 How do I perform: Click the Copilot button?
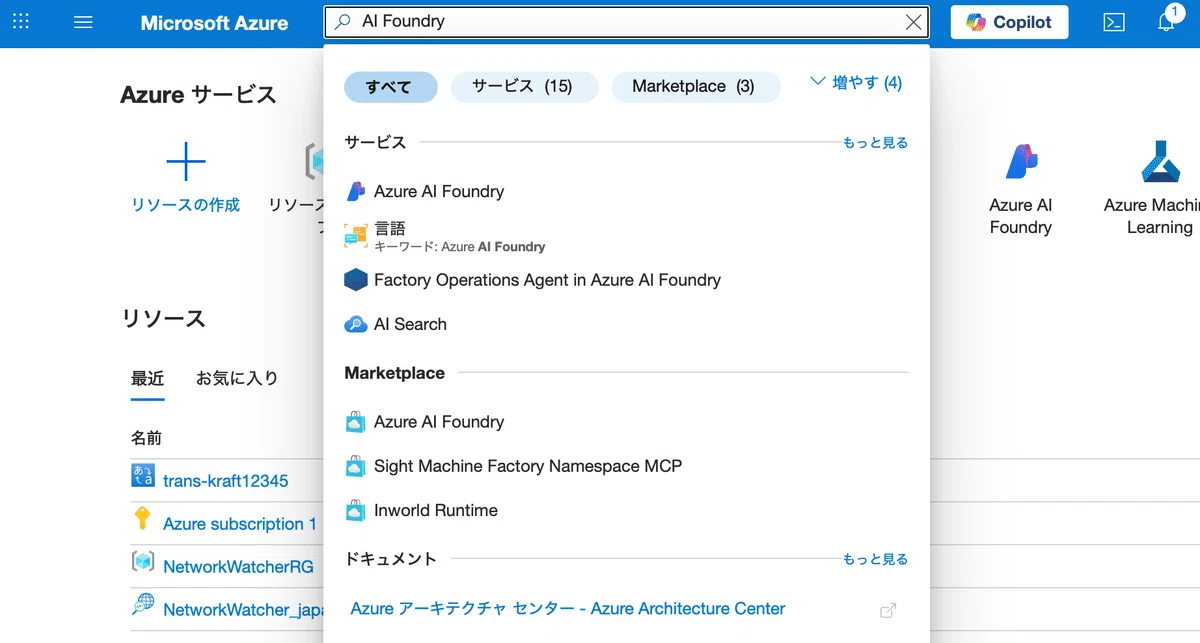pos(1009,22)
